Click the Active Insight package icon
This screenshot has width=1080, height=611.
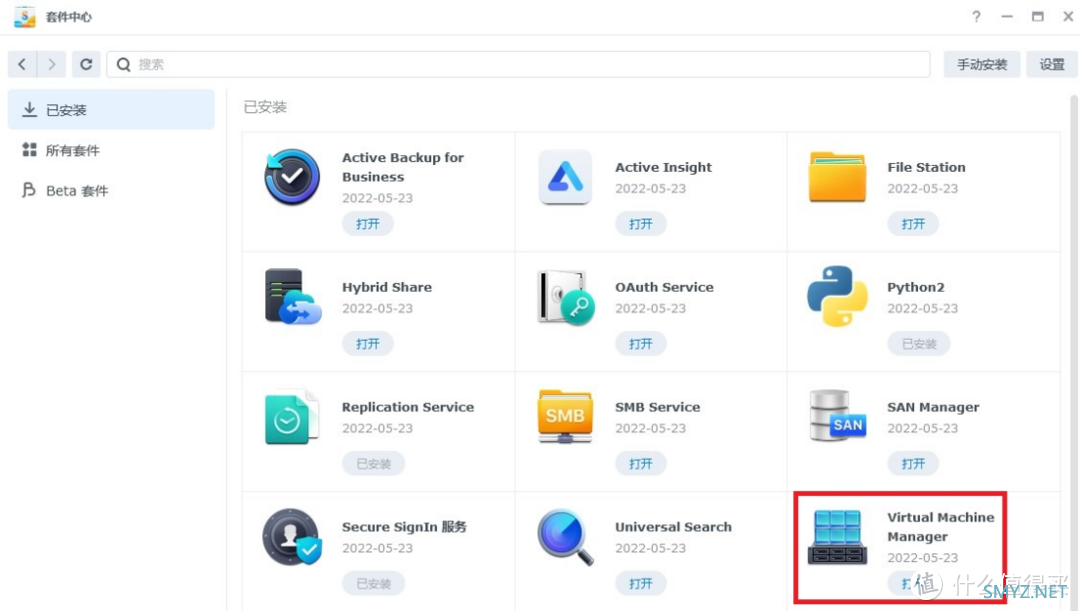[x=565, y=177]
